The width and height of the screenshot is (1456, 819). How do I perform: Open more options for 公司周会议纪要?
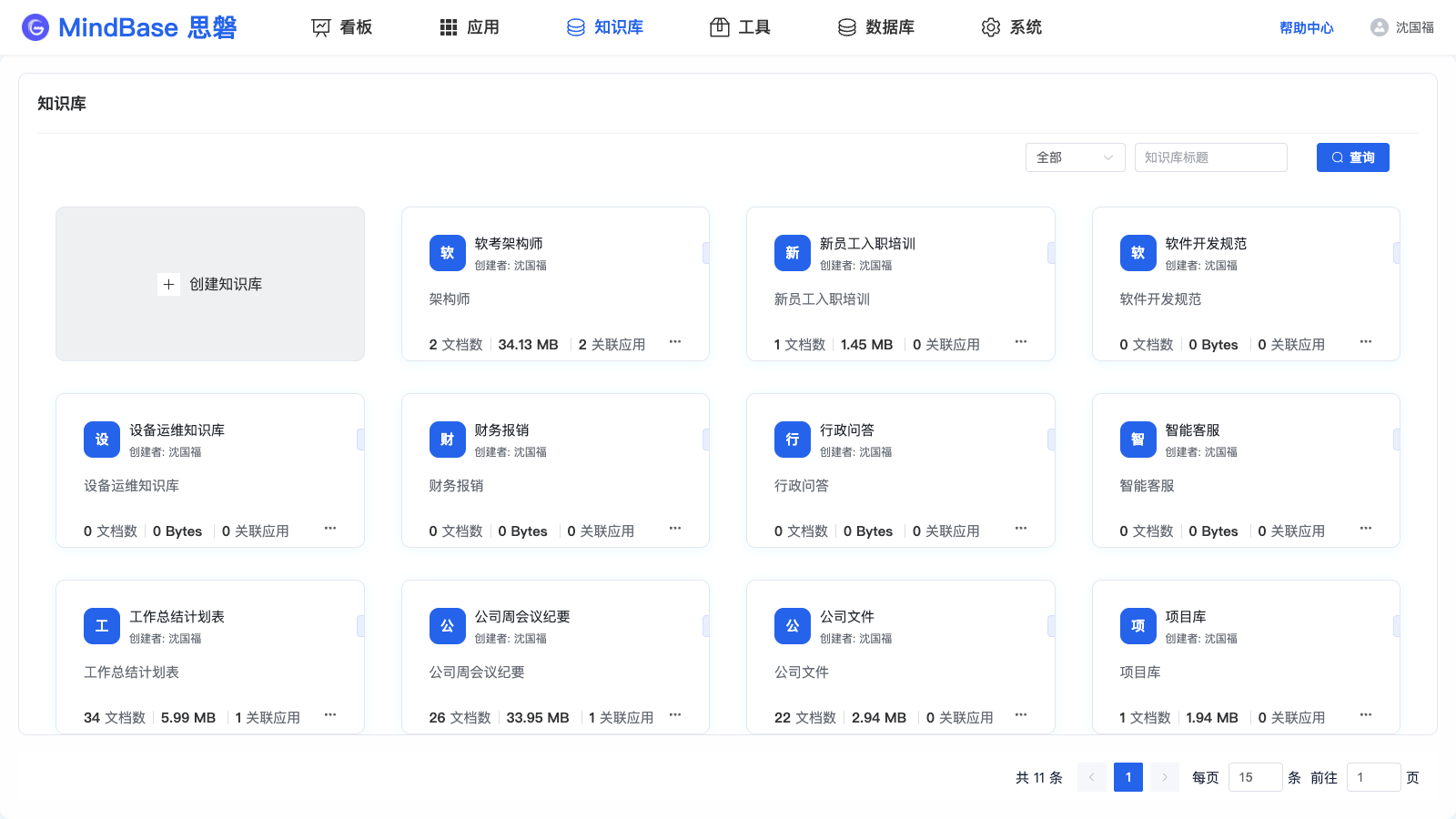click(x=675, y=715)
